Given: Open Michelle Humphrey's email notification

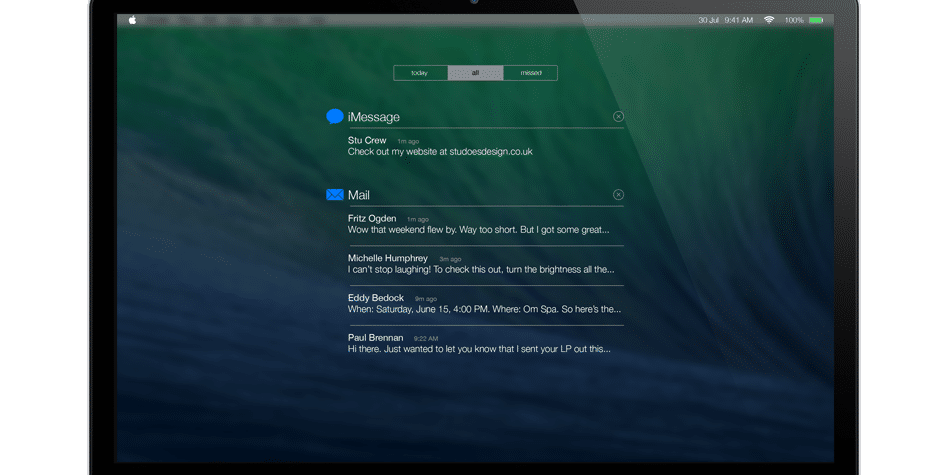Looking at the screenshot, I should click(480, 264).
